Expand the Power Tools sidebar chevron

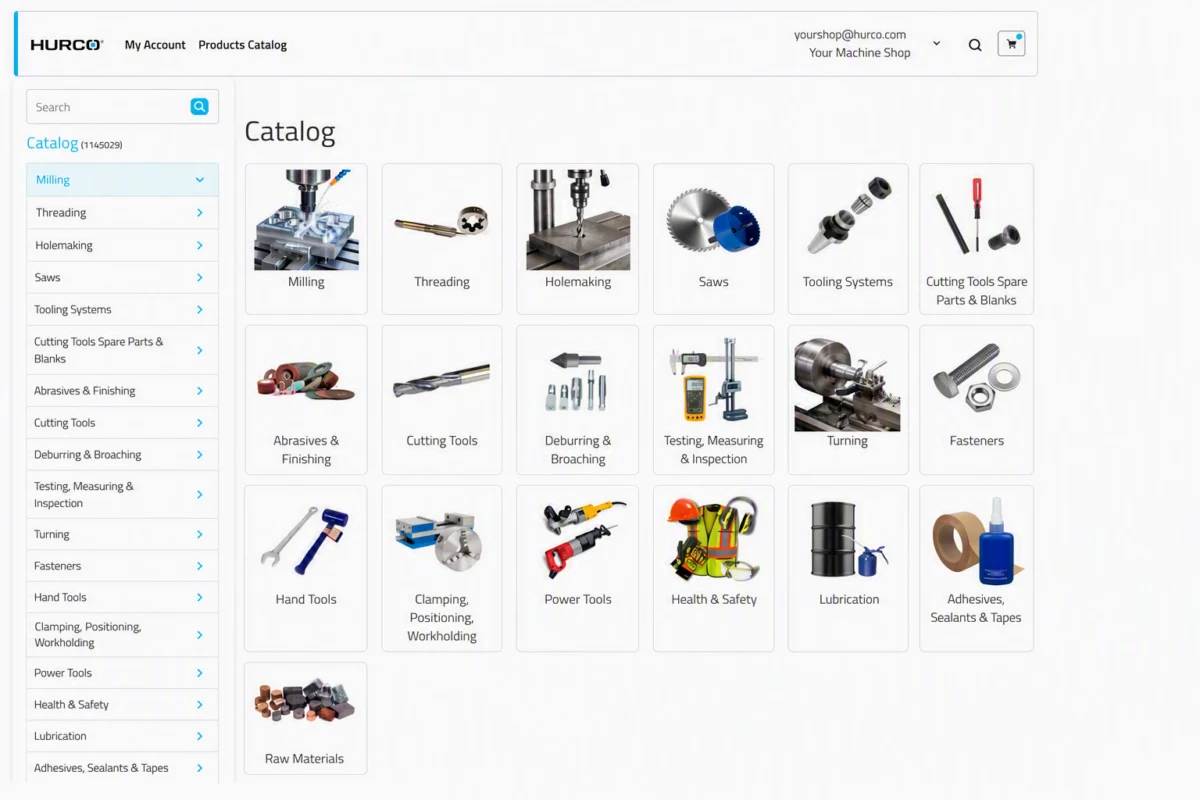coord(200,673)
